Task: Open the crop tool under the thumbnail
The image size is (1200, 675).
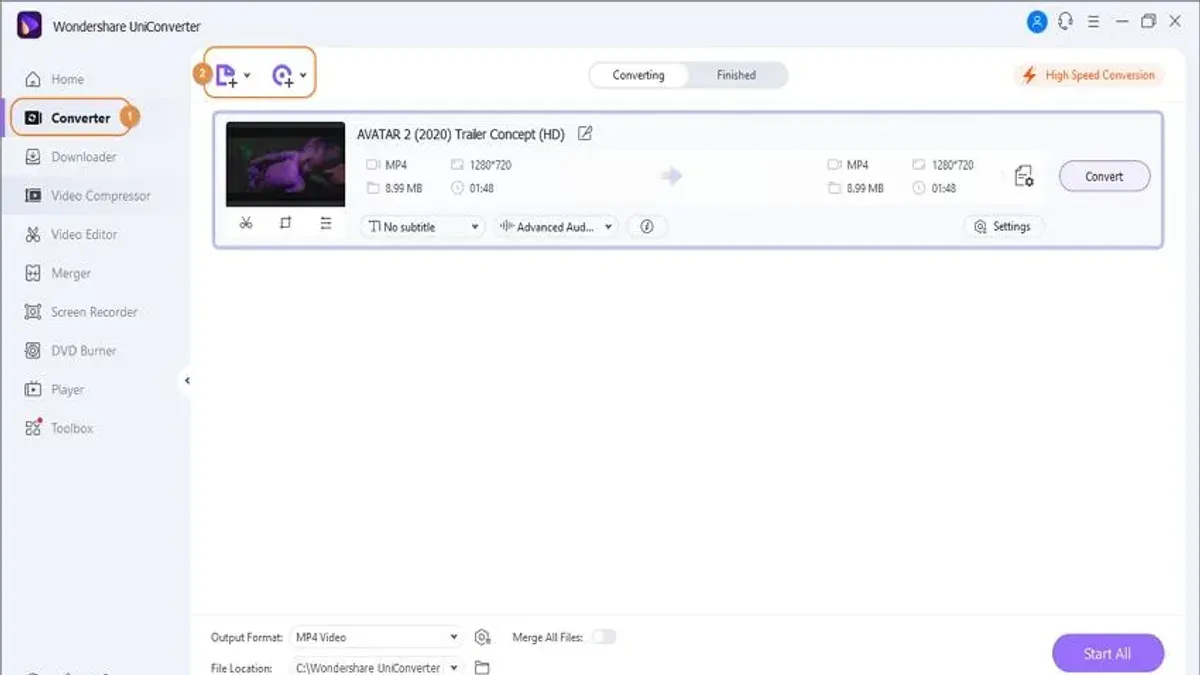Action: 285,224
